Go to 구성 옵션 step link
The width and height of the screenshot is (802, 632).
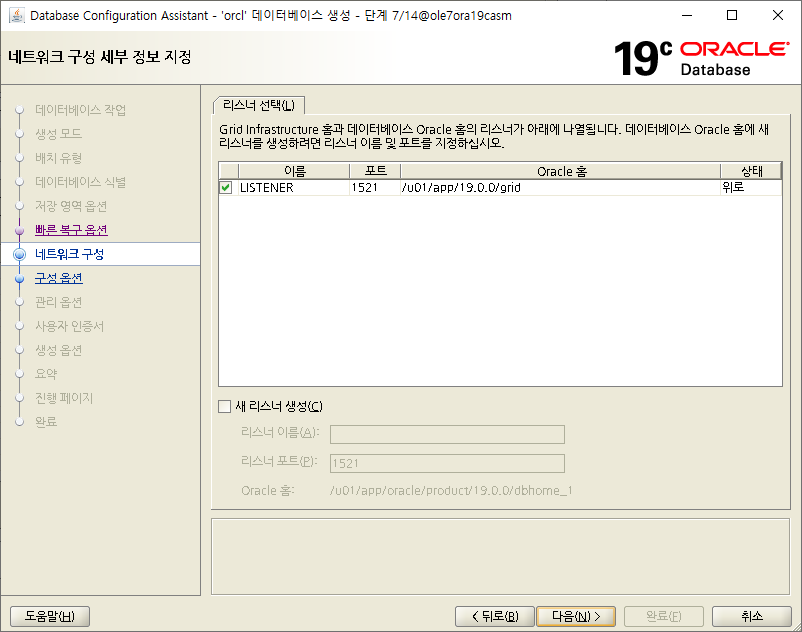59,278
